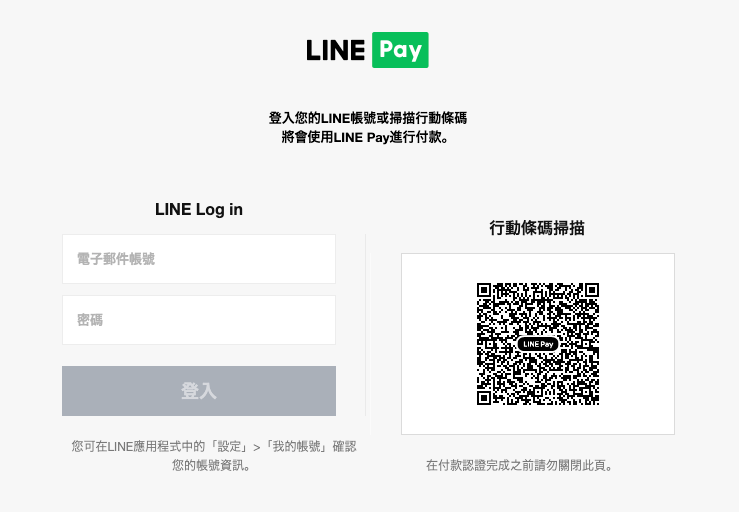This screenshot has width=739, height=512.
Task: Click the LINE Pay logo at top
Action: click(x=367, y=50)
